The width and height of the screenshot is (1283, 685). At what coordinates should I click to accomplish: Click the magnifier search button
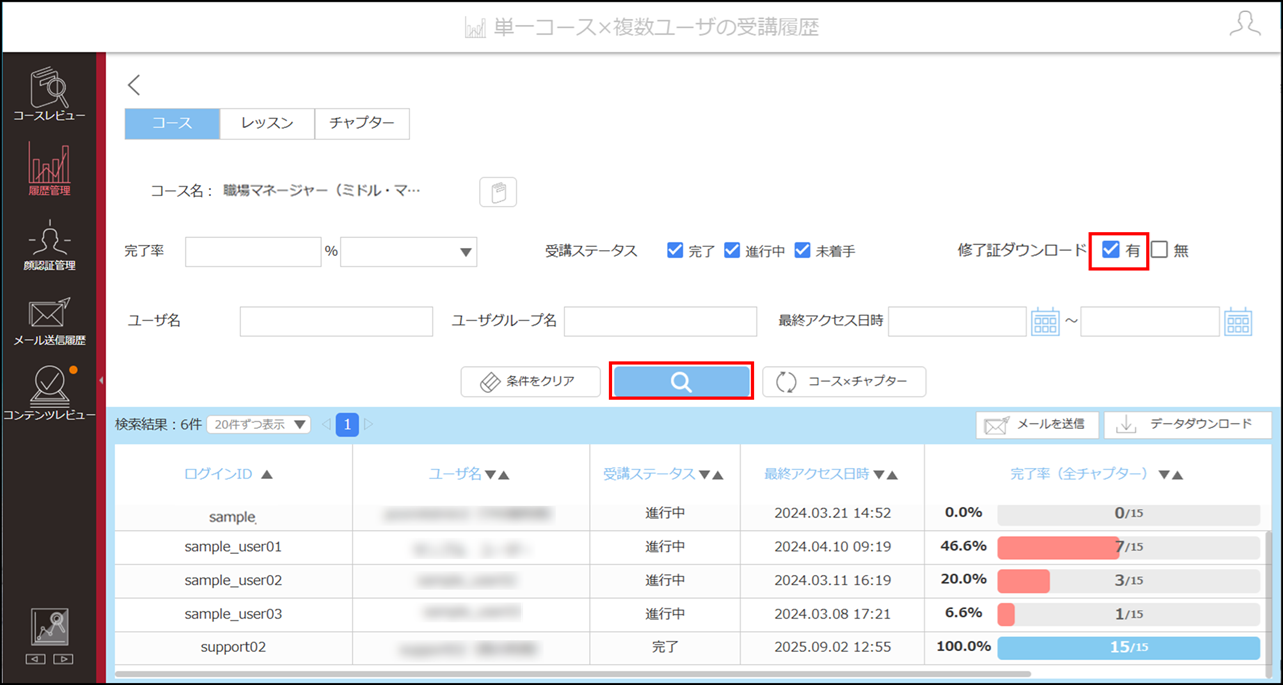click(x=681, y=382)
